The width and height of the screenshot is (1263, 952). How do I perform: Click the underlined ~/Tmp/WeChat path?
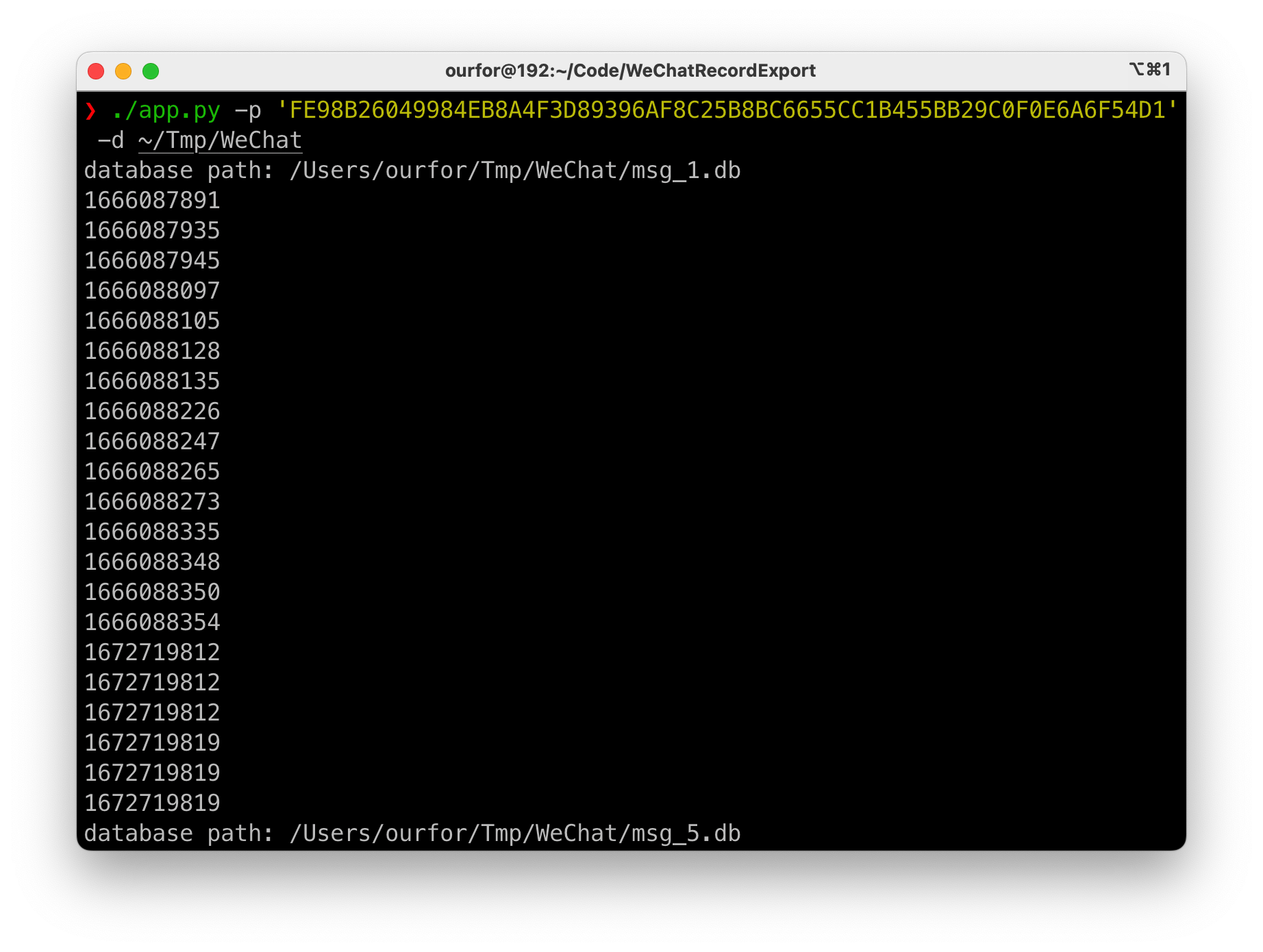[x=220, y=140]
